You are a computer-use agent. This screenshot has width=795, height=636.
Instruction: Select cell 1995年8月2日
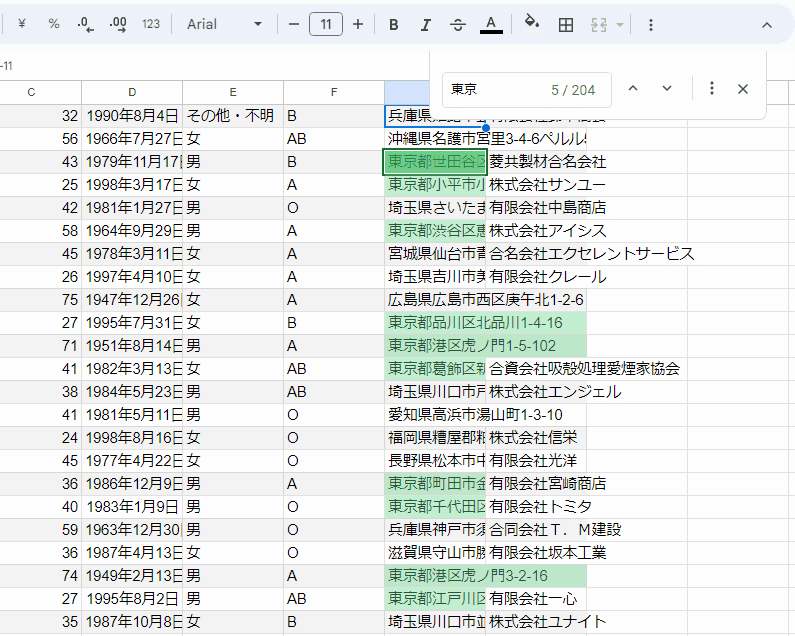click(x=132, y=598)
